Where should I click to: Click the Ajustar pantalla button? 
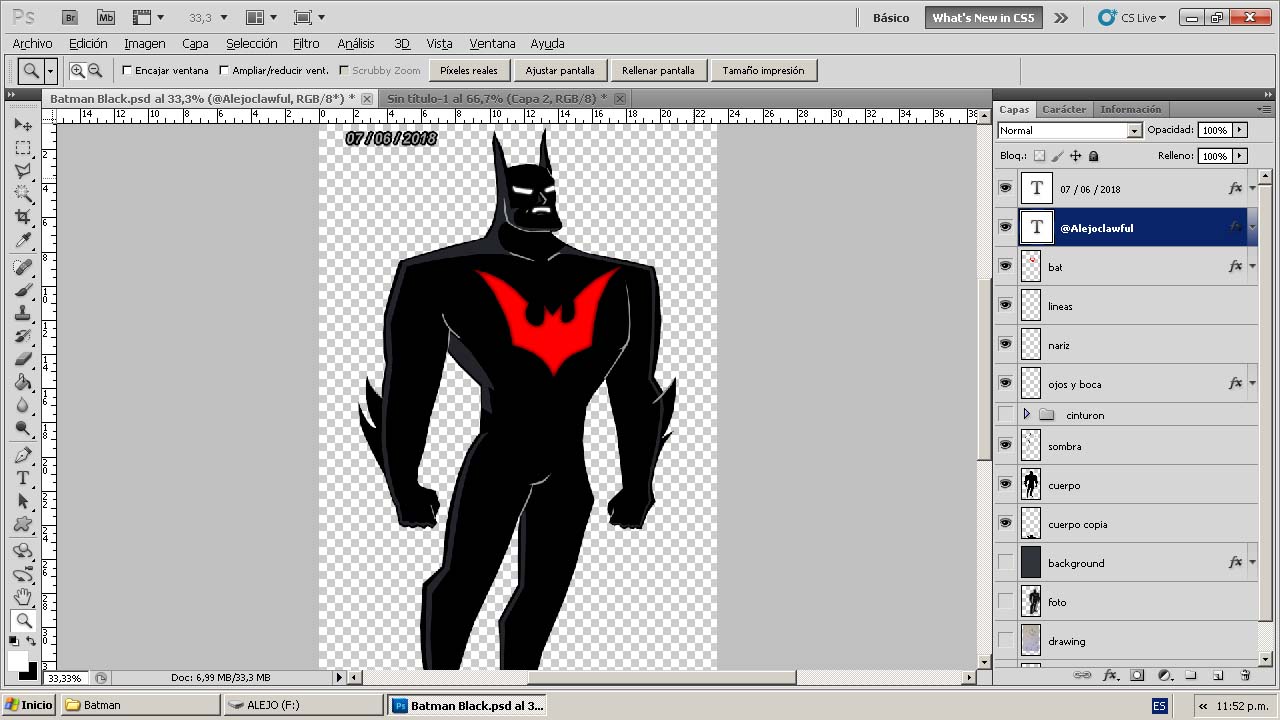click(x=559, y=71)
